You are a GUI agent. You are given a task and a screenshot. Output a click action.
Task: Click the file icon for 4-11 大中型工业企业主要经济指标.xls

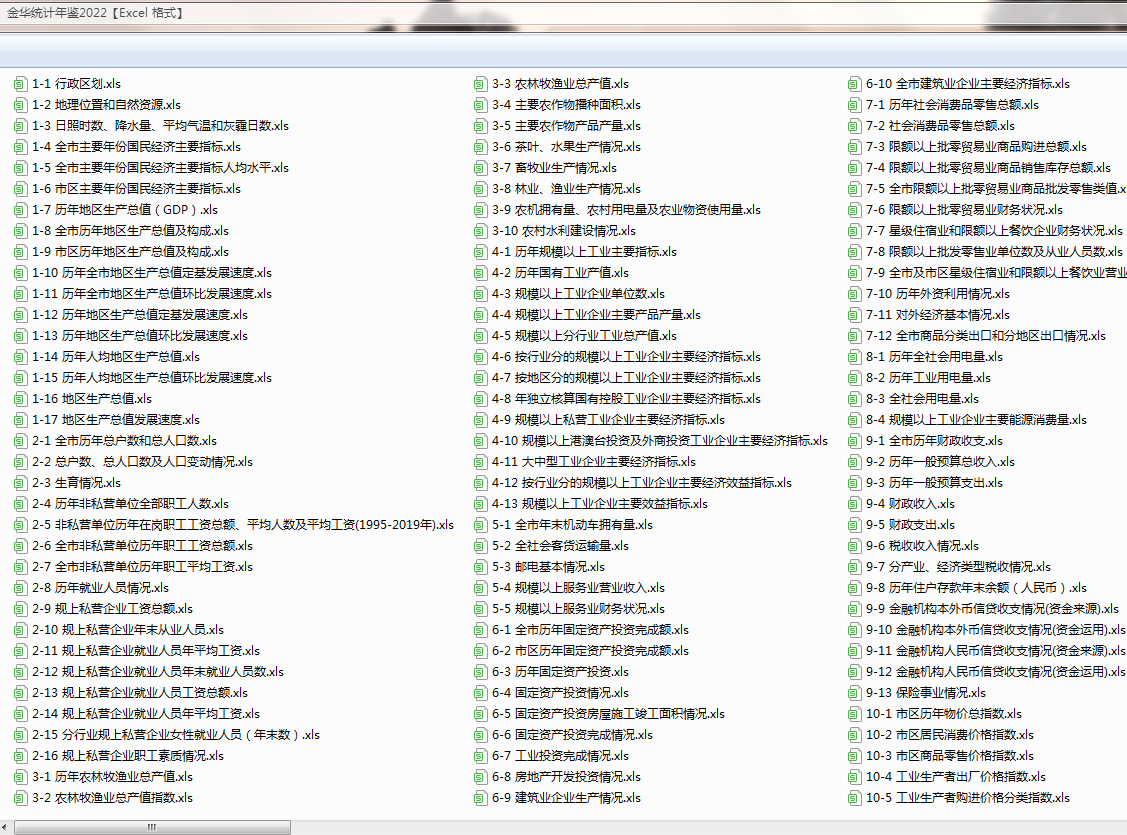[x=480, y=462]
